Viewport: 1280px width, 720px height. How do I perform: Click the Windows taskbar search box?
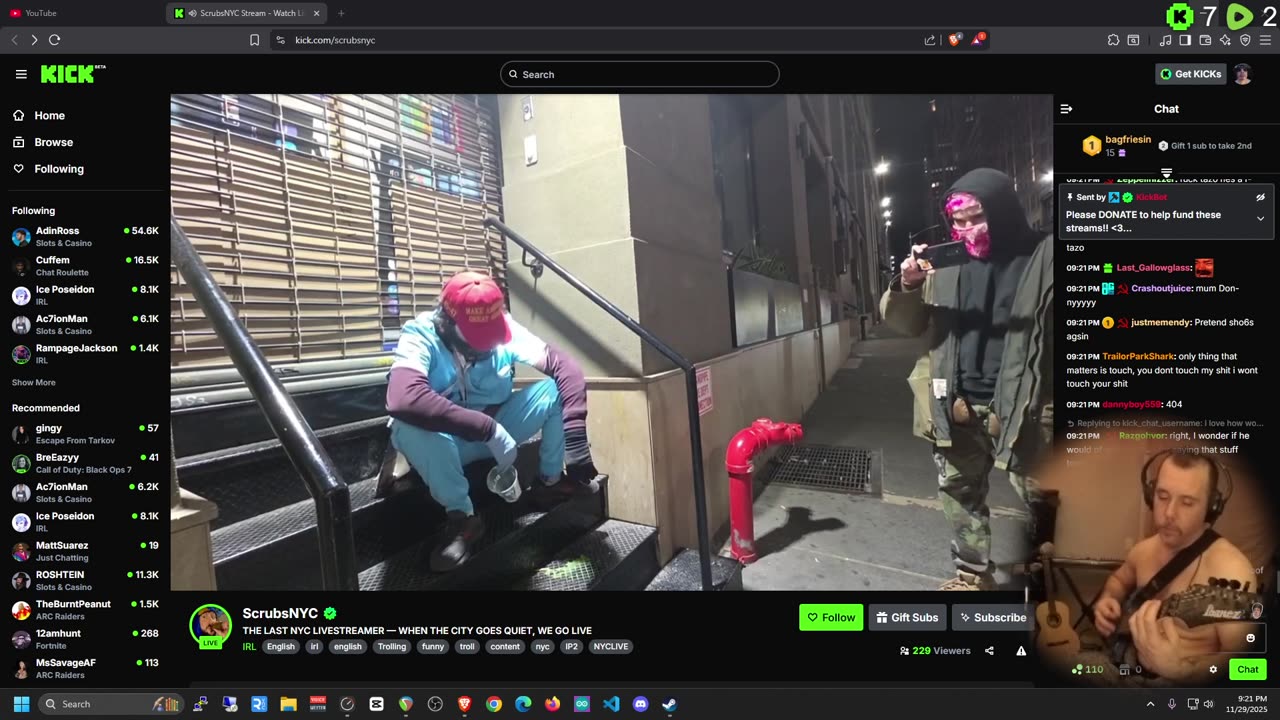coord(110,704)
